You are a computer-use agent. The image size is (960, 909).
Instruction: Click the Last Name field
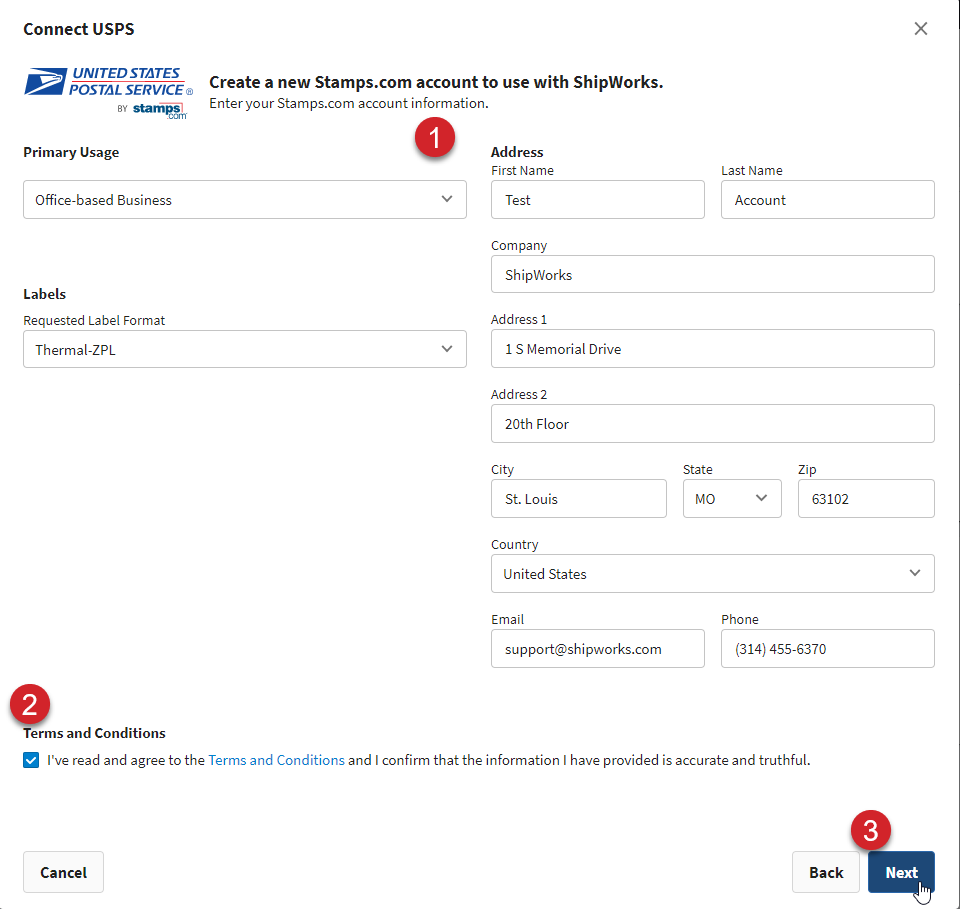click(828, 200)
